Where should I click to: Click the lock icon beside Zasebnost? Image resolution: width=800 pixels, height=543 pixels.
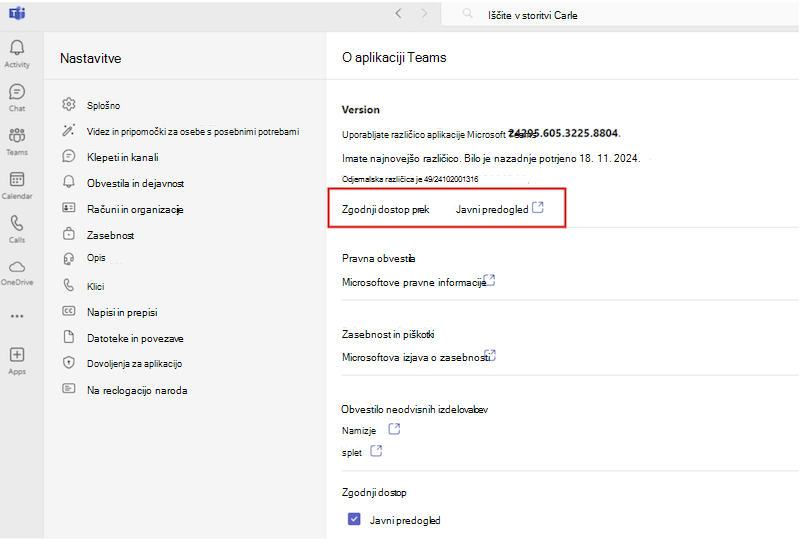click(x=68, y=234)
